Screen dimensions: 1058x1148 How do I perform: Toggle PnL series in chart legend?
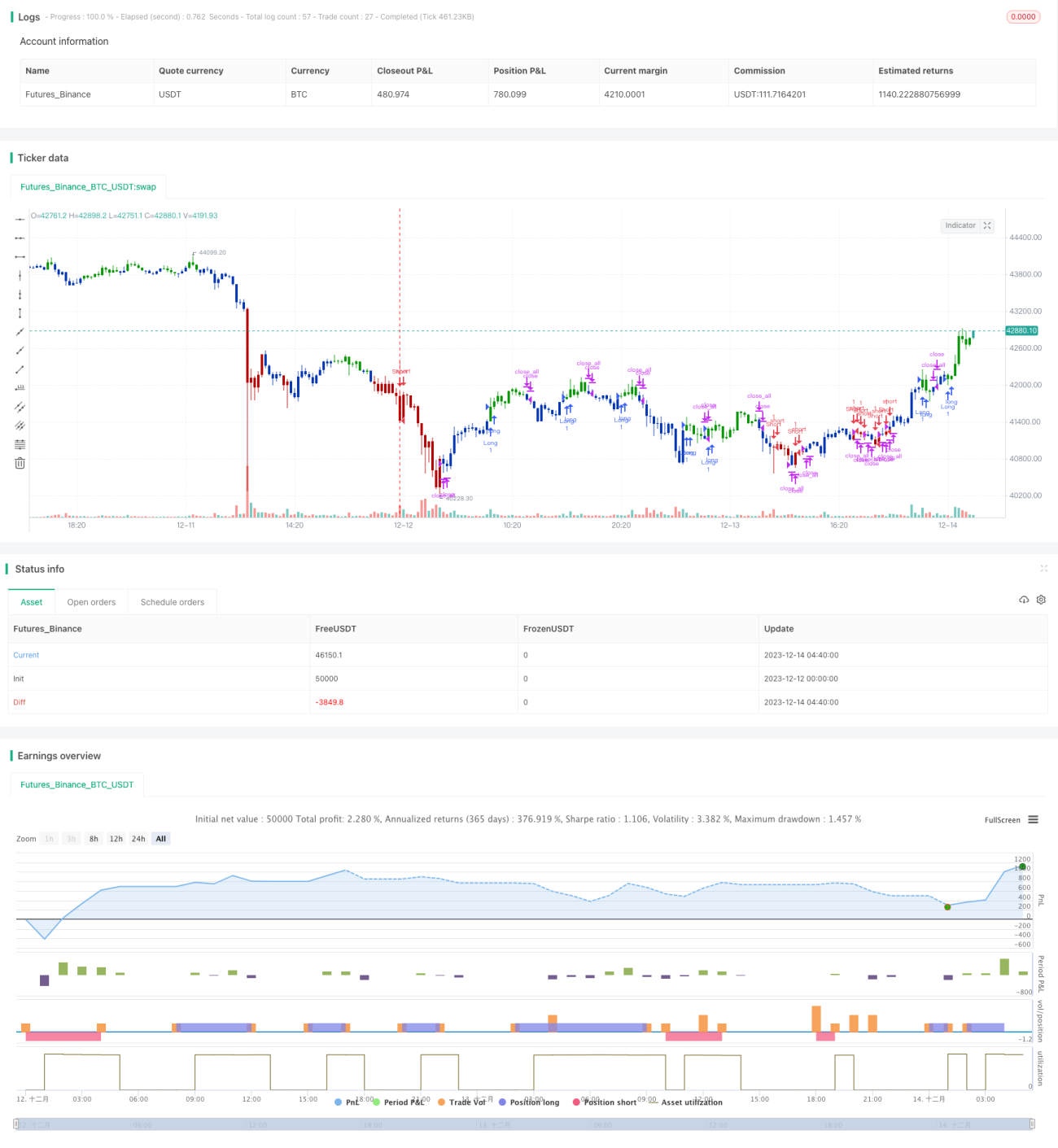[347, 1102]
